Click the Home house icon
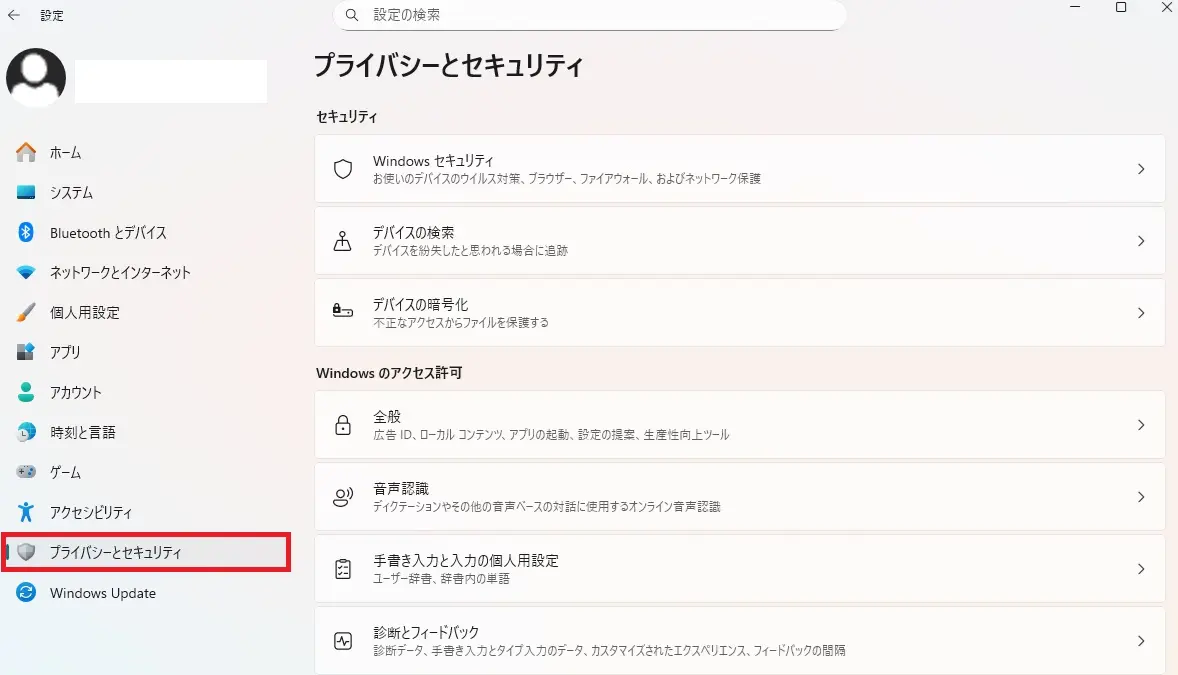The width and height of the screenshot is (1178, 675). [26, 152]
